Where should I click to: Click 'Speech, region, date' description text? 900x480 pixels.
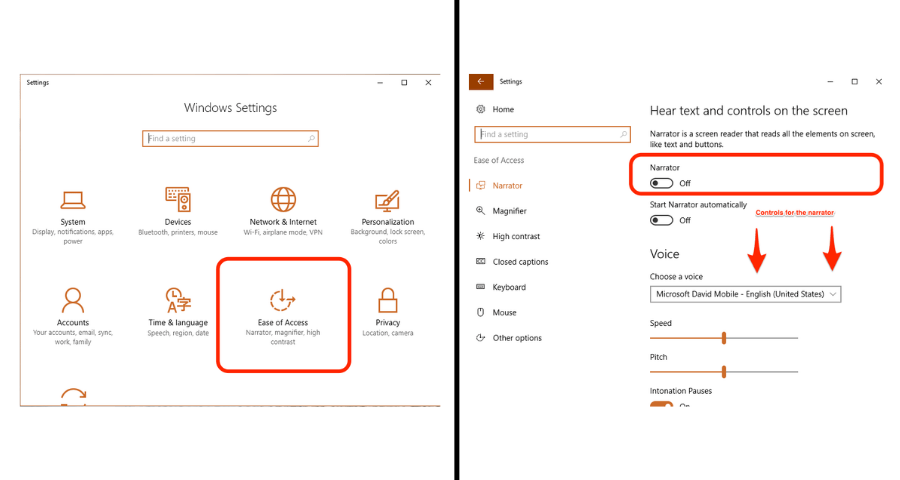178,333
